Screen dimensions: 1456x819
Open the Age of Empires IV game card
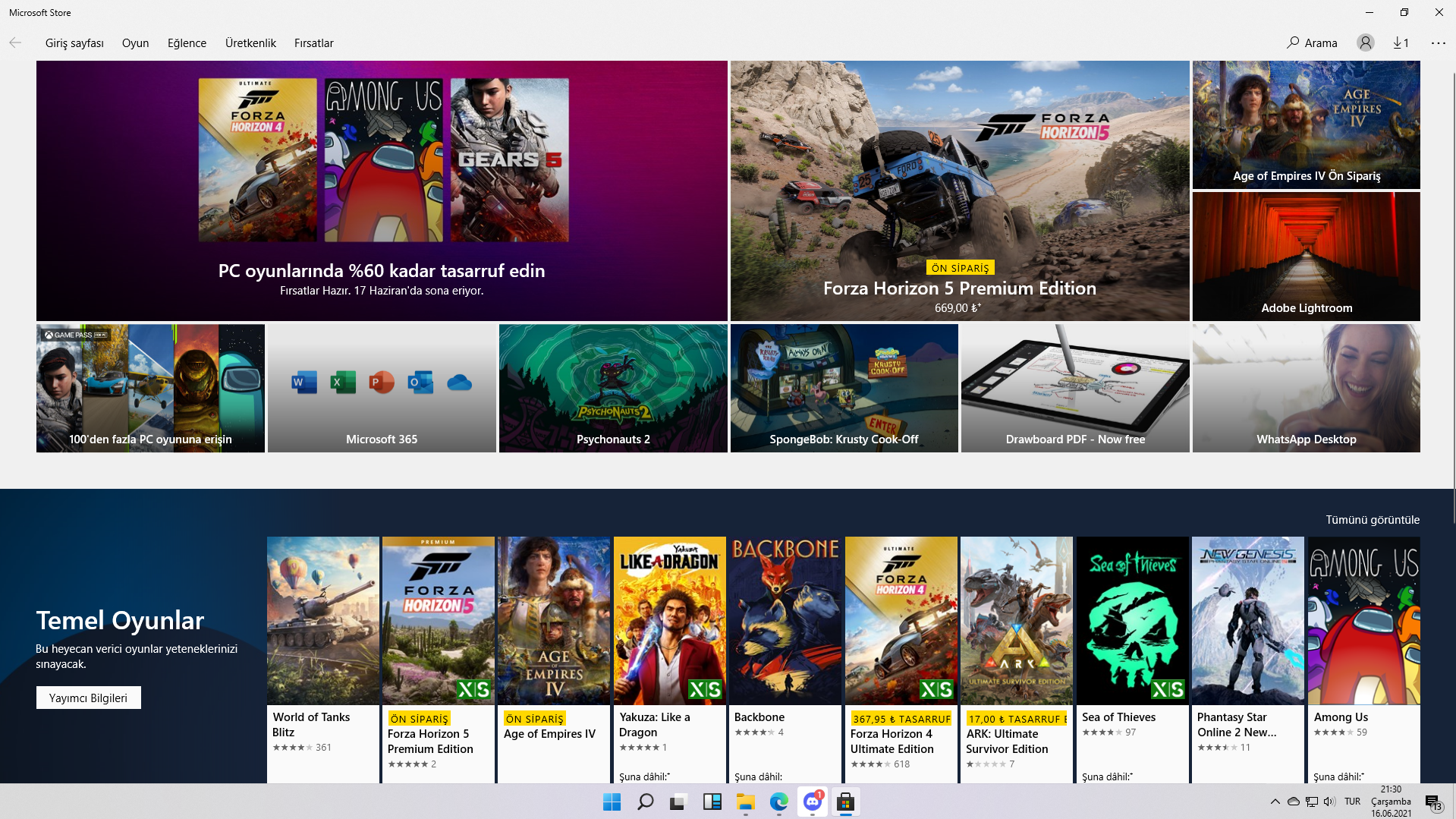[554, 660]
